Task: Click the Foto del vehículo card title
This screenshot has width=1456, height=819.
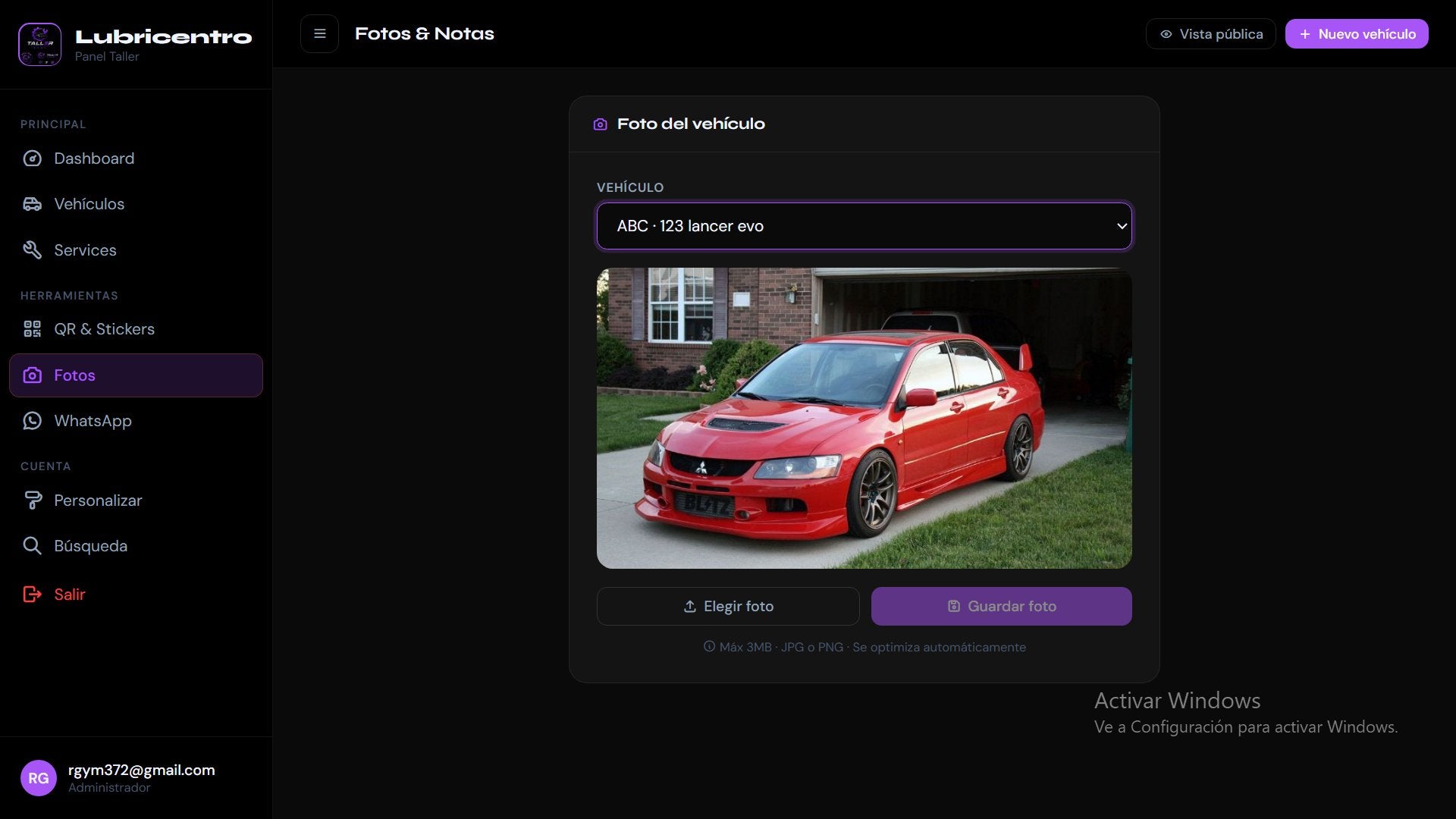Action: (691, 124)
